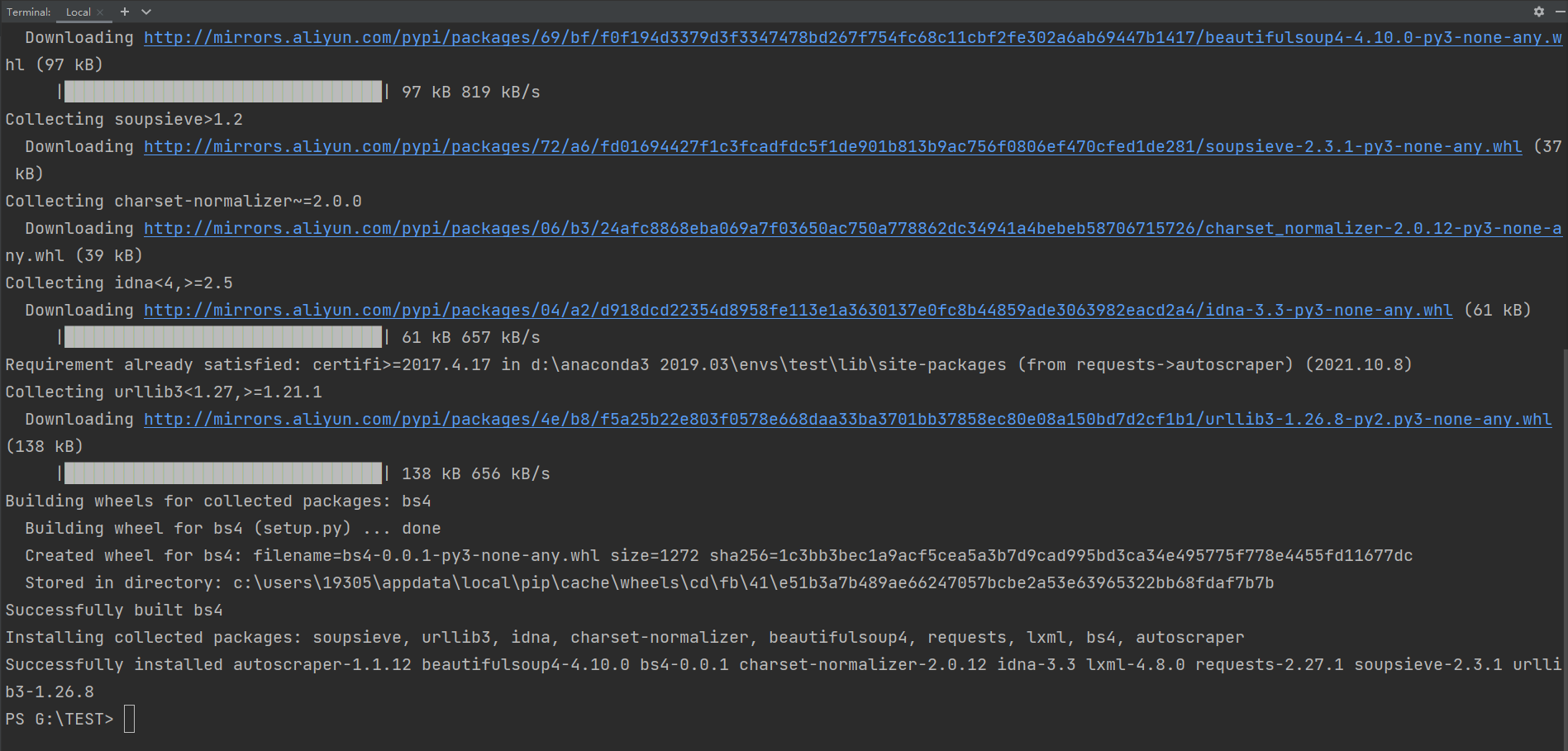
Task: Click the 97 kB download progress bar
Action: click(x=222, y=92)
